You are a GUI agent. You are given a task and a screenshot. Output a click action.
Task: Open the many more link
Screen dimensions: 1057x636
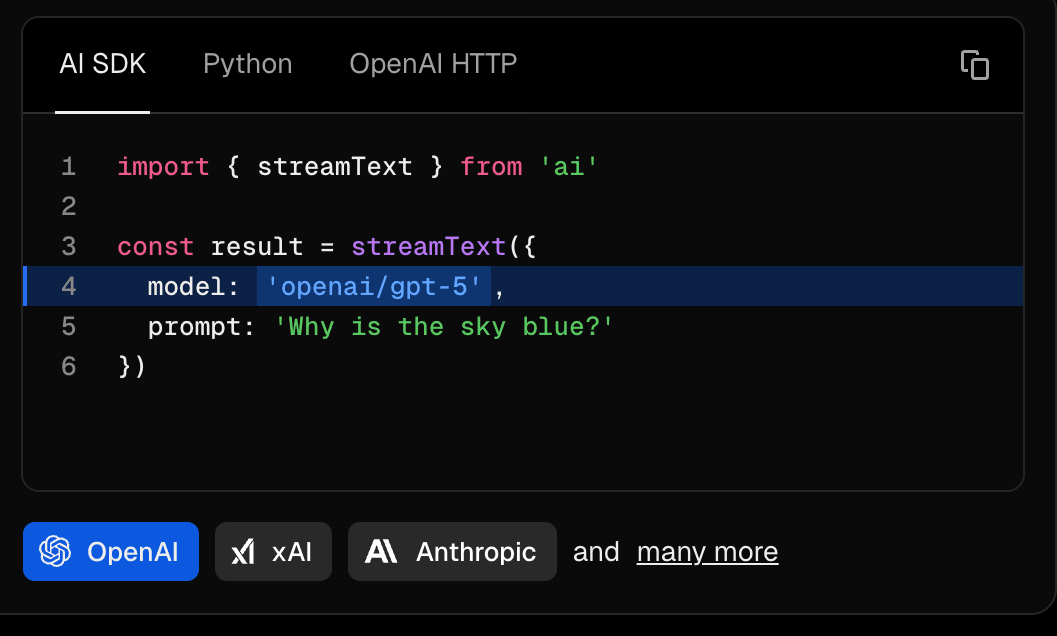click(707, 552)
